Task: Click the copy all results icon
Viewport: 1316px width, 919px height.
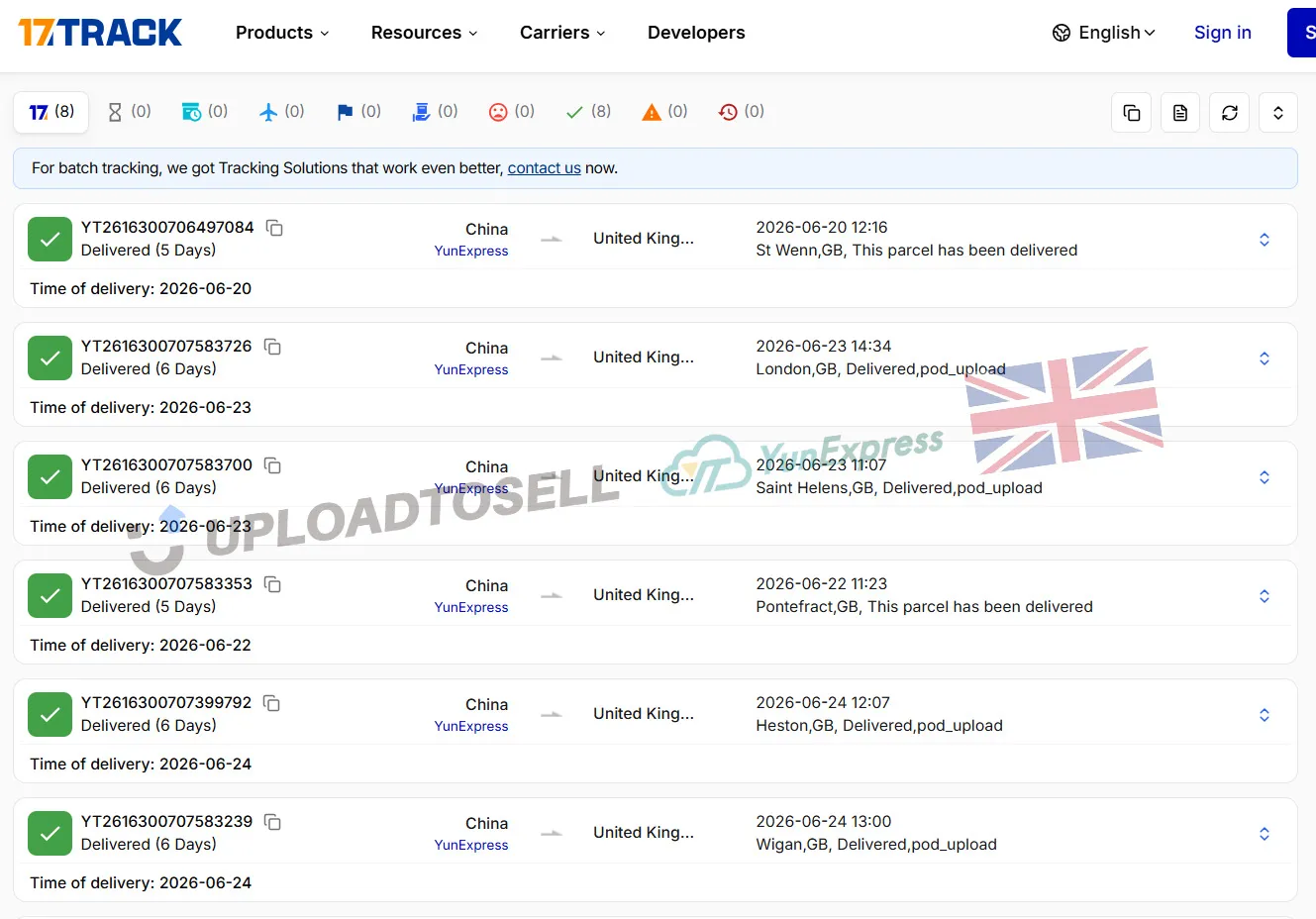Action: pyautogui.click(x=1132, y=113)
